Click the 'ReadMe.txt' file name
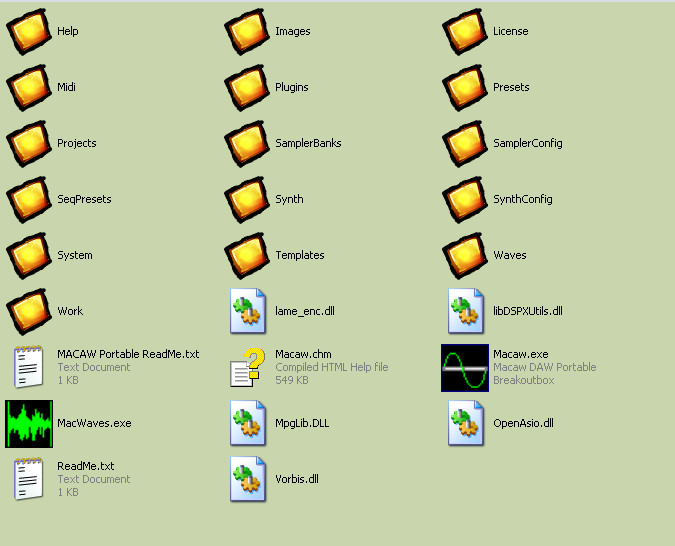Viewport: 675px width, 546px height. click(x=86, y=466)
